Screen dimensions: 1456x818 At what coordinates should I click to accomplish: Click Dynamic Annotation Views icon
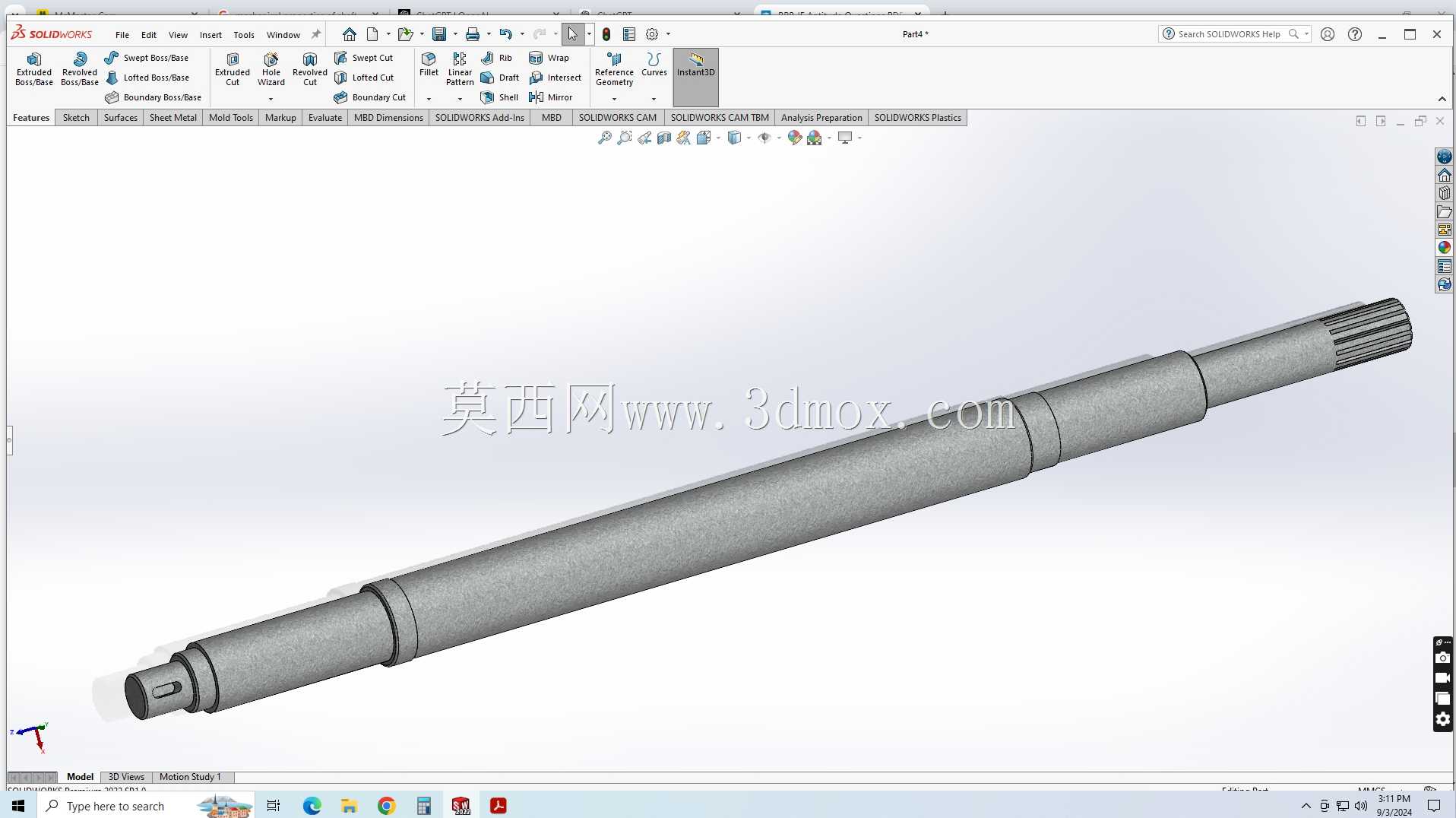684,138
